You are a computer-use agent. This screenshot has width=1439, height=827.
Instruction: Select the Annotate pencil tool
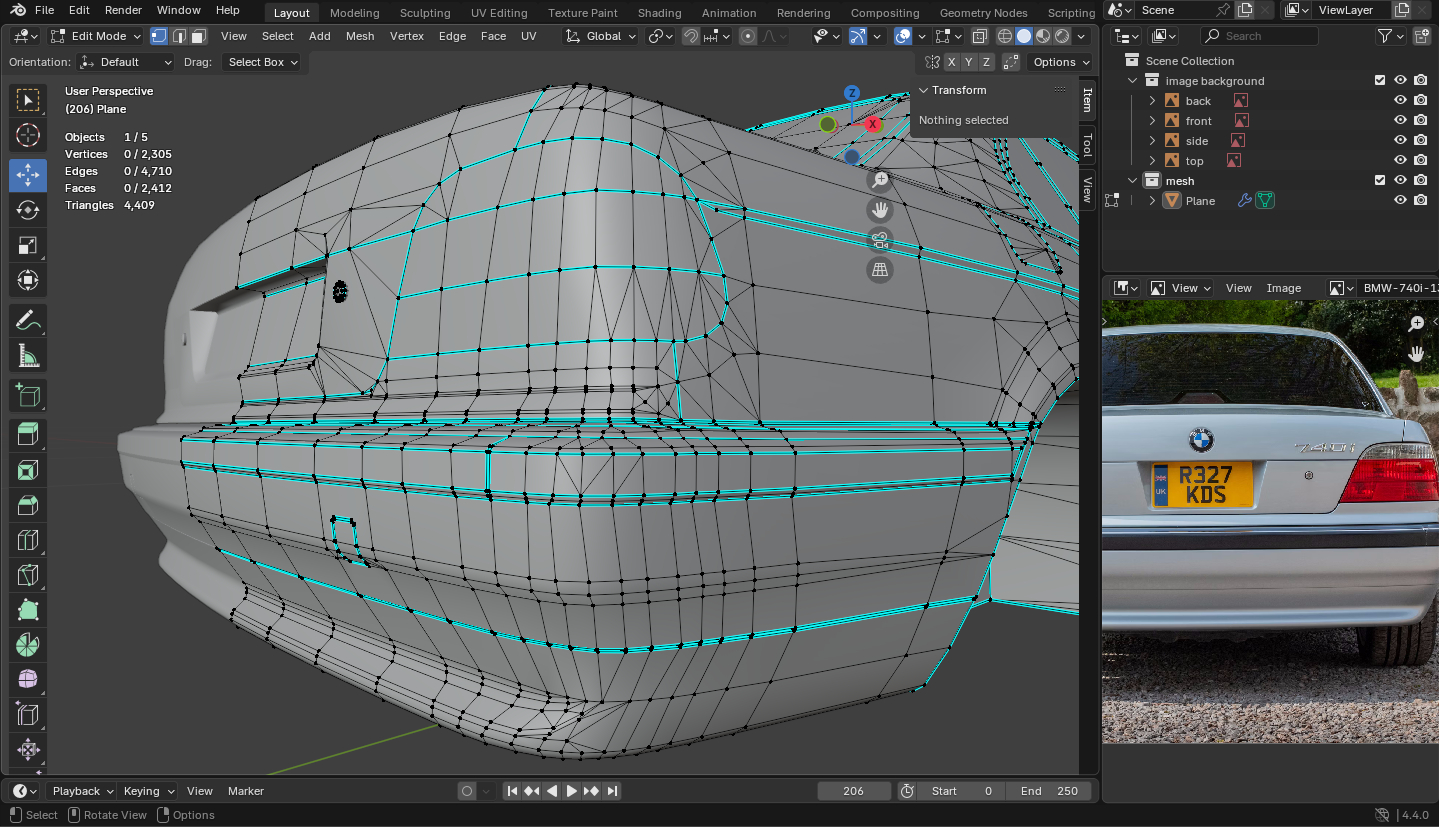28,321
